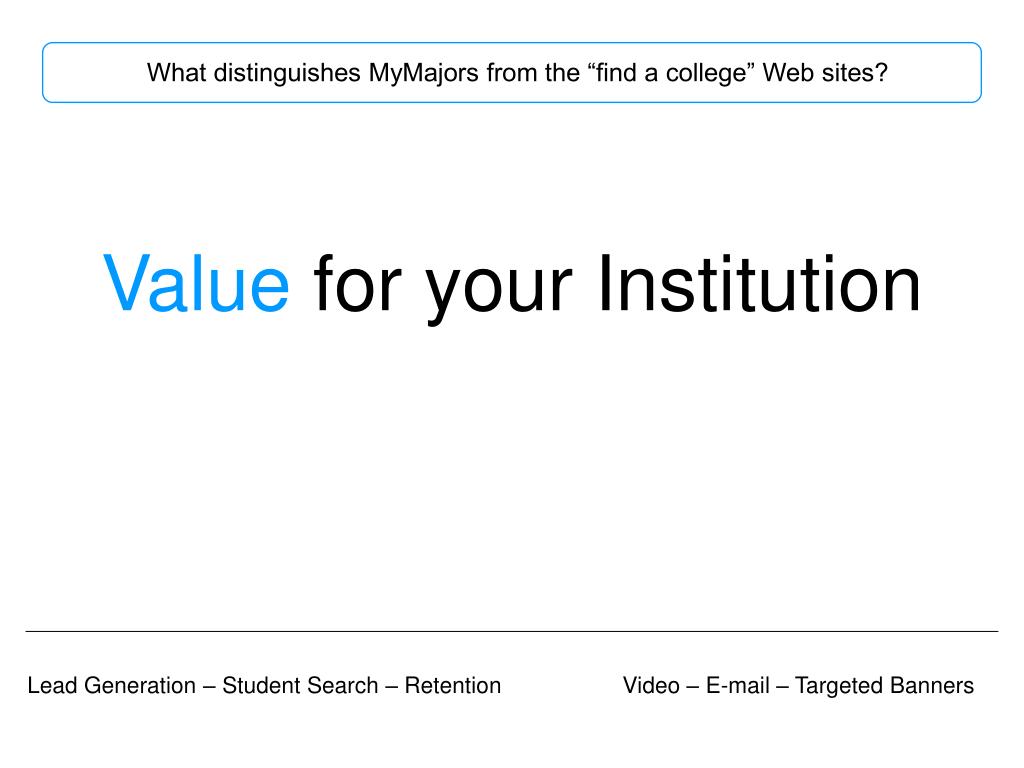Click the "Targeted Banners" footer text
The image size is (1024, 768).
tap(884, 686)
